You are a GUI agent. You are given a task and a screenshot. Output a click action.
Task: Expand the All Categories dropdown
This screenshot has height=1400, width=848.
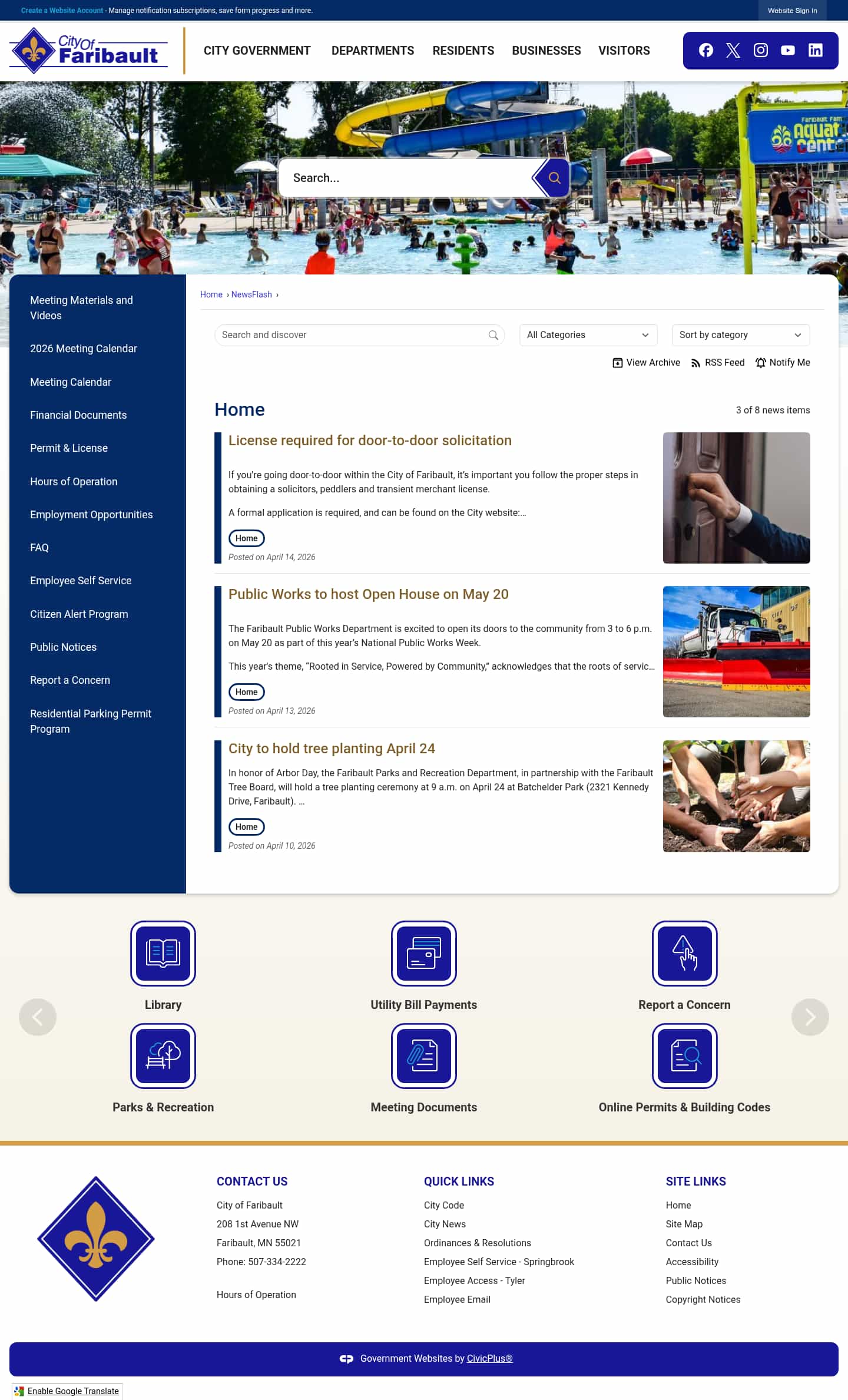click(588, 335)
